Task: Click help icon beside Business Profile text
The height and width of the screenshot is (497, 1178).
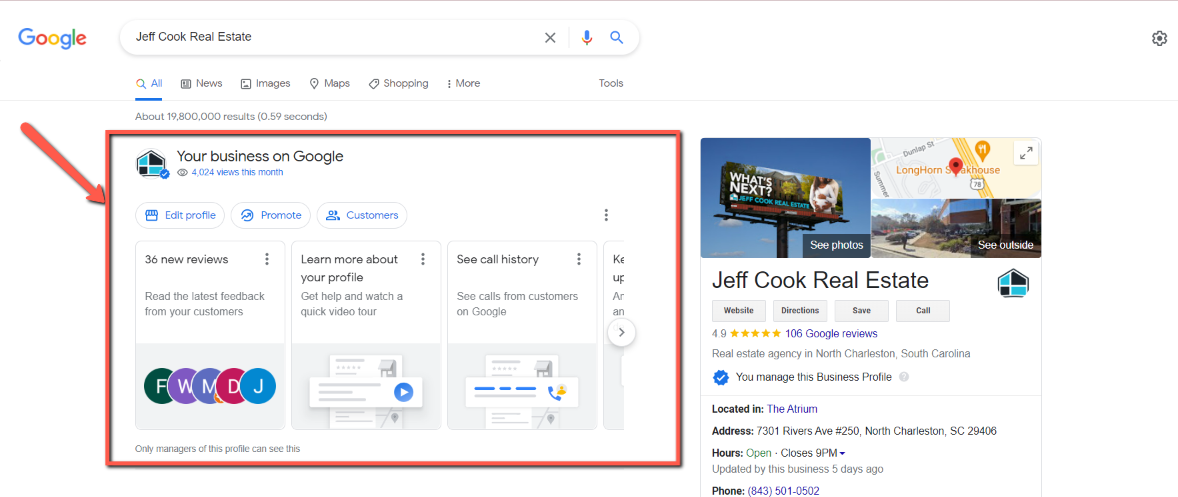Action: point(904,377)
